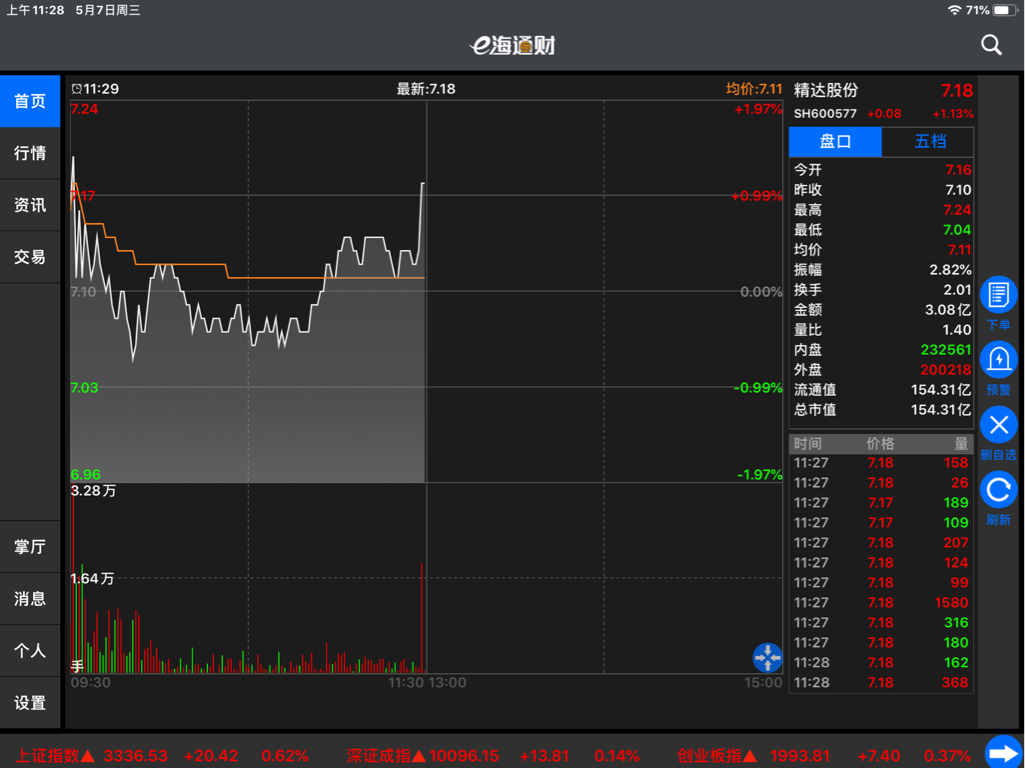The height and width of the screenshot is (768, 1025).
Task: Open 资讯 in the sidebar
Action: (30, 205)
